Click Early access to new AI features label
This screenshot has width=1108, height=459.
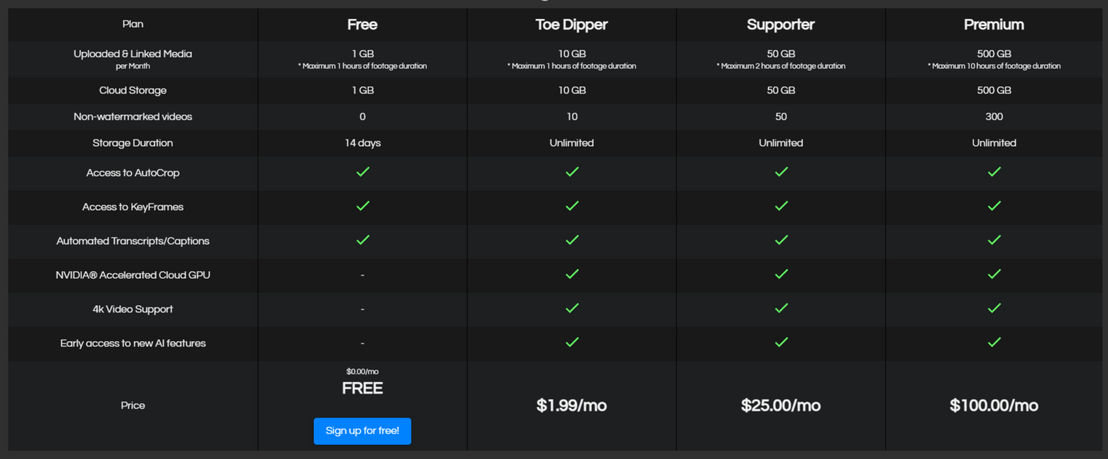pyautogui.click(x=133, y=343)
